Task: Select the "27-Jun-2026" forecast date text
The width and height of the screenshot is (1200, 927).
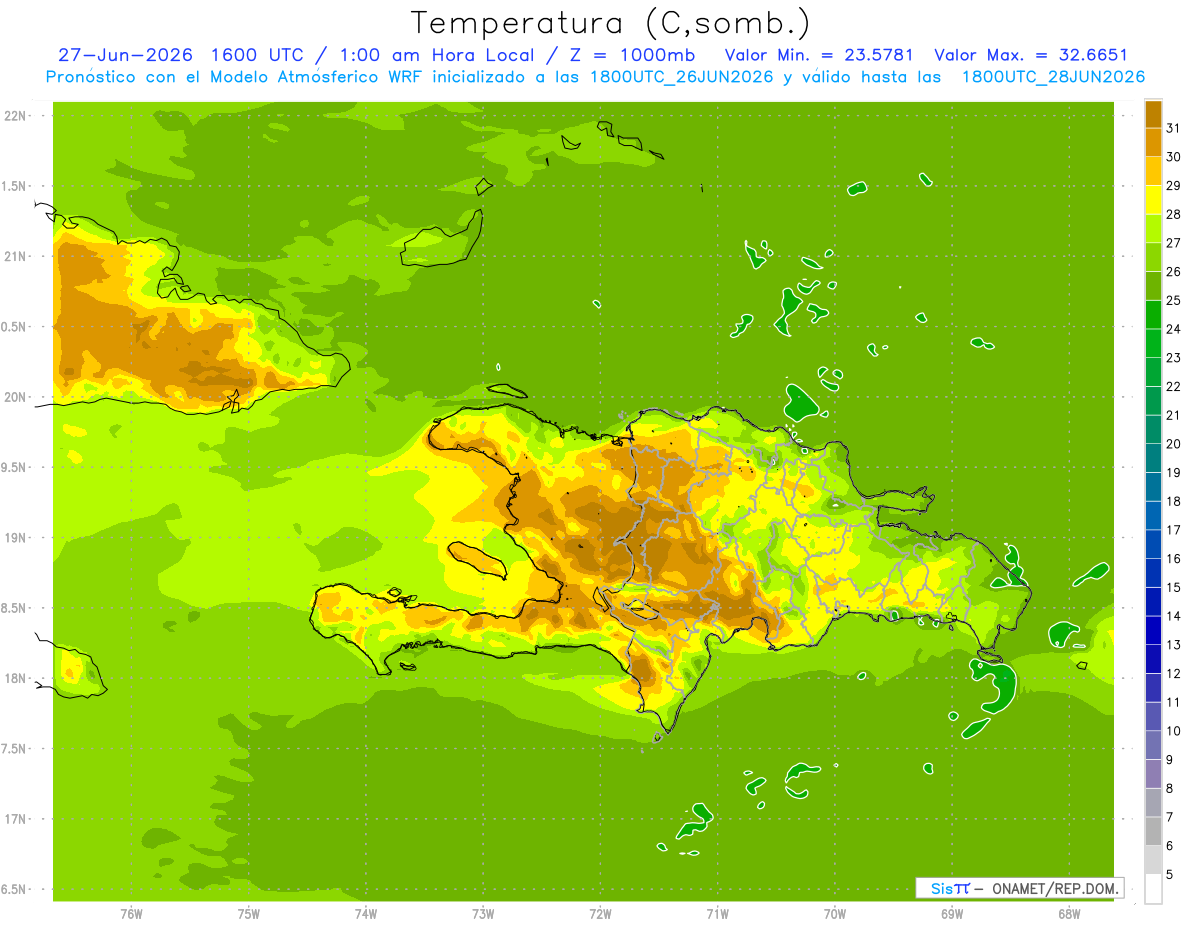Action: (124, 55)
